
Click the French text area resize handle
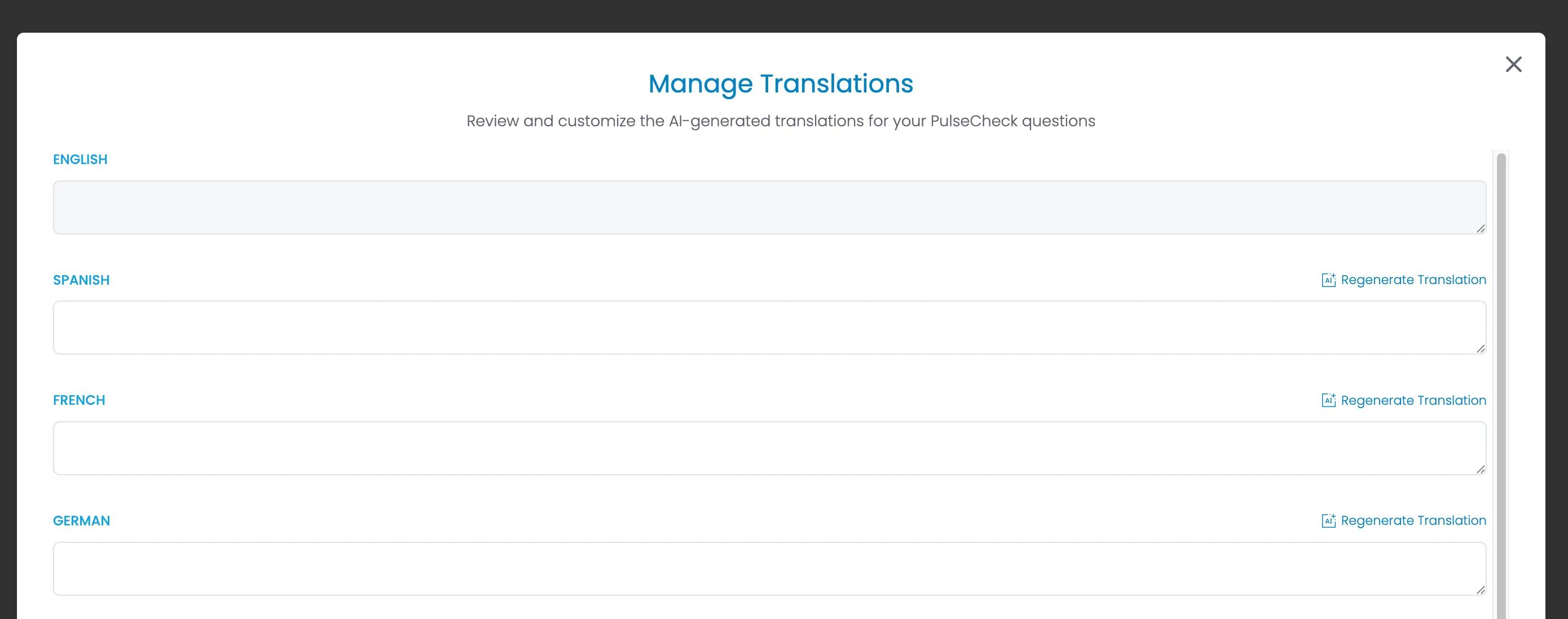1481,468
